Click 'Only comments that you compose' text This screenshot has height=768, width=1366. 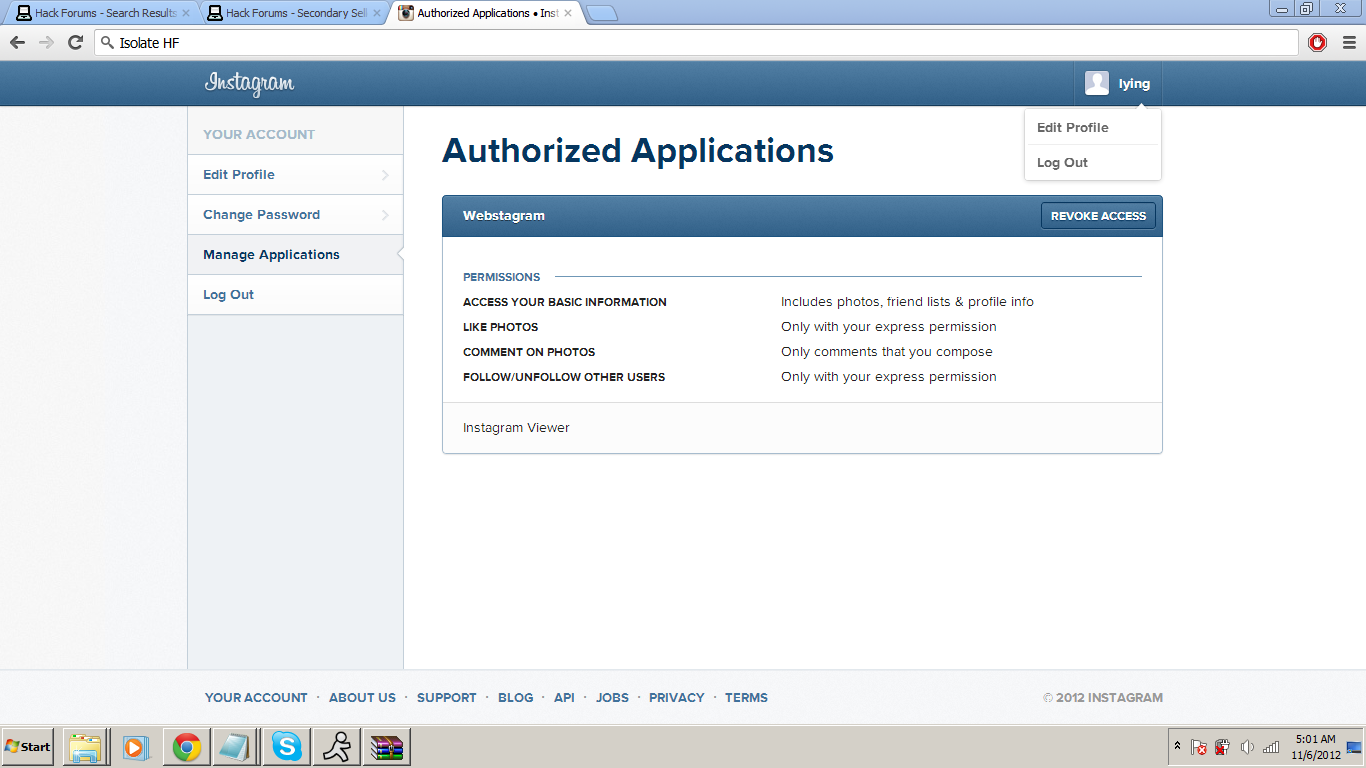click(x=887, y=352)
